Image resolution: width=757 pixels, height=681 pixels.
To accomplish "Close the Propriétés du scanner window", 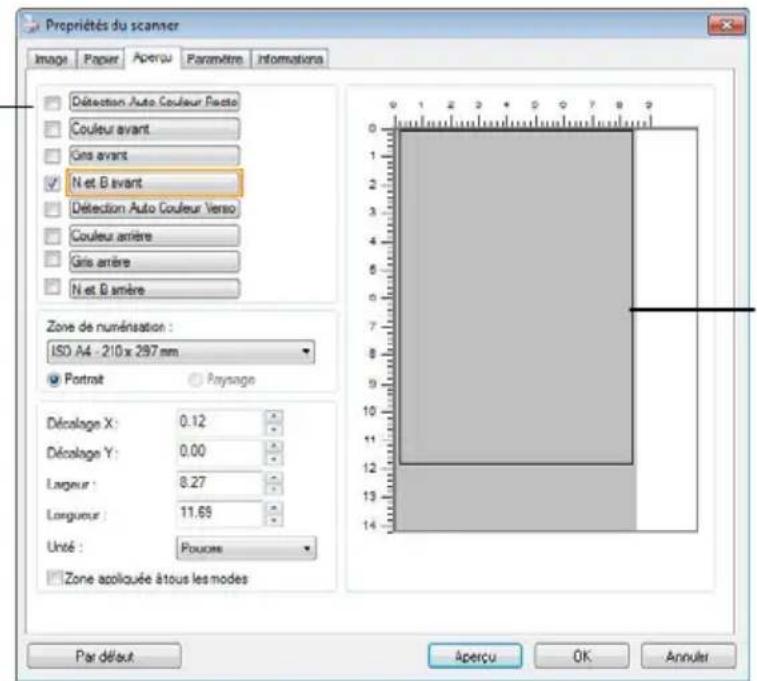I will pos(726,25).
